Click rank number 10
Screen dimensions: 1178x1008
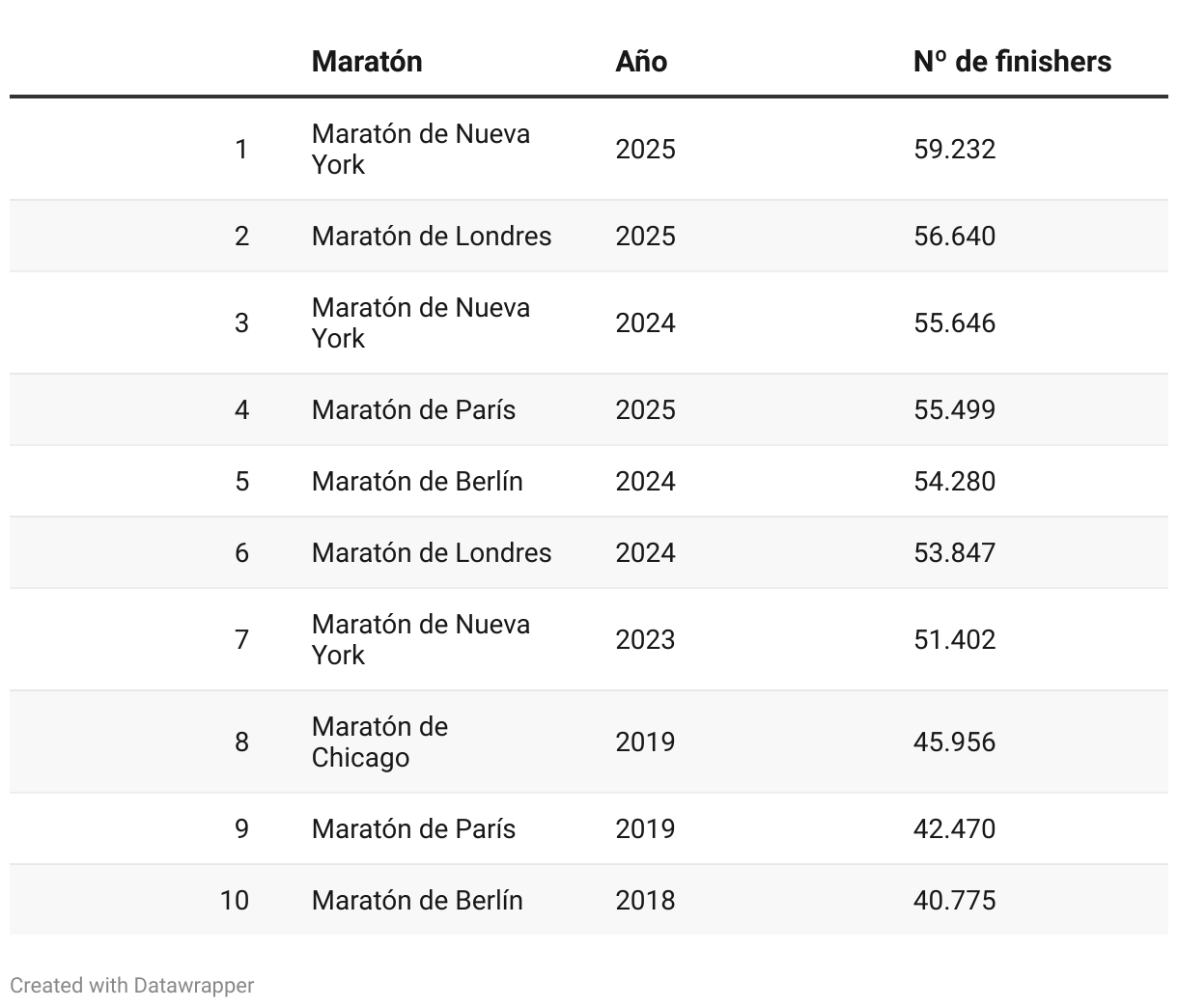click(234, 901)
